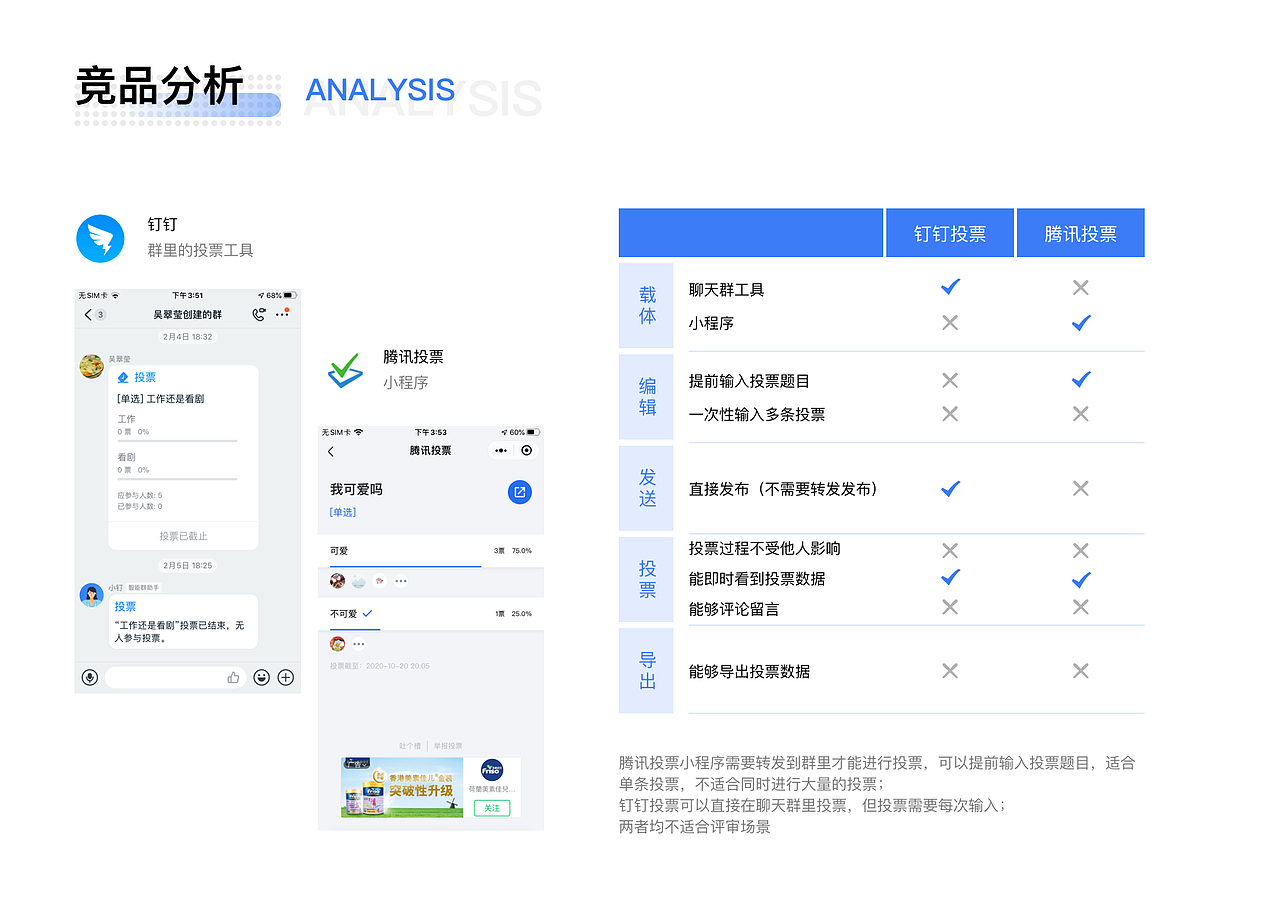This screenshot has width=1280, height=905.
Task: Tap 吴翠莹's food avatar in the chat
Action: (92, 366)
